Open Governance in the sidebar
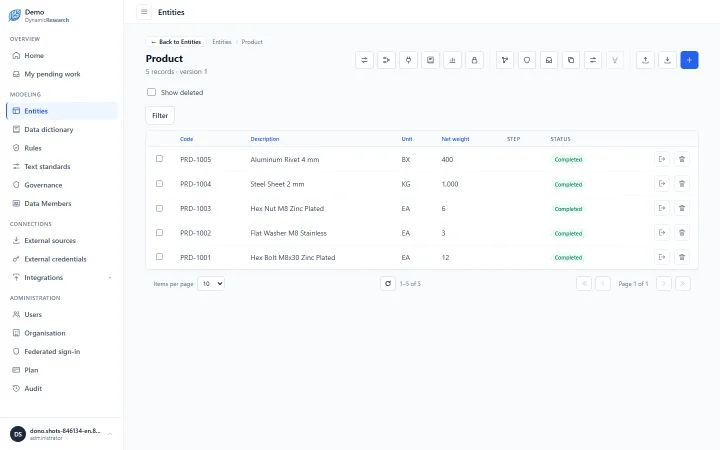This screenshot has width=720, height=450. click(62, 185)
